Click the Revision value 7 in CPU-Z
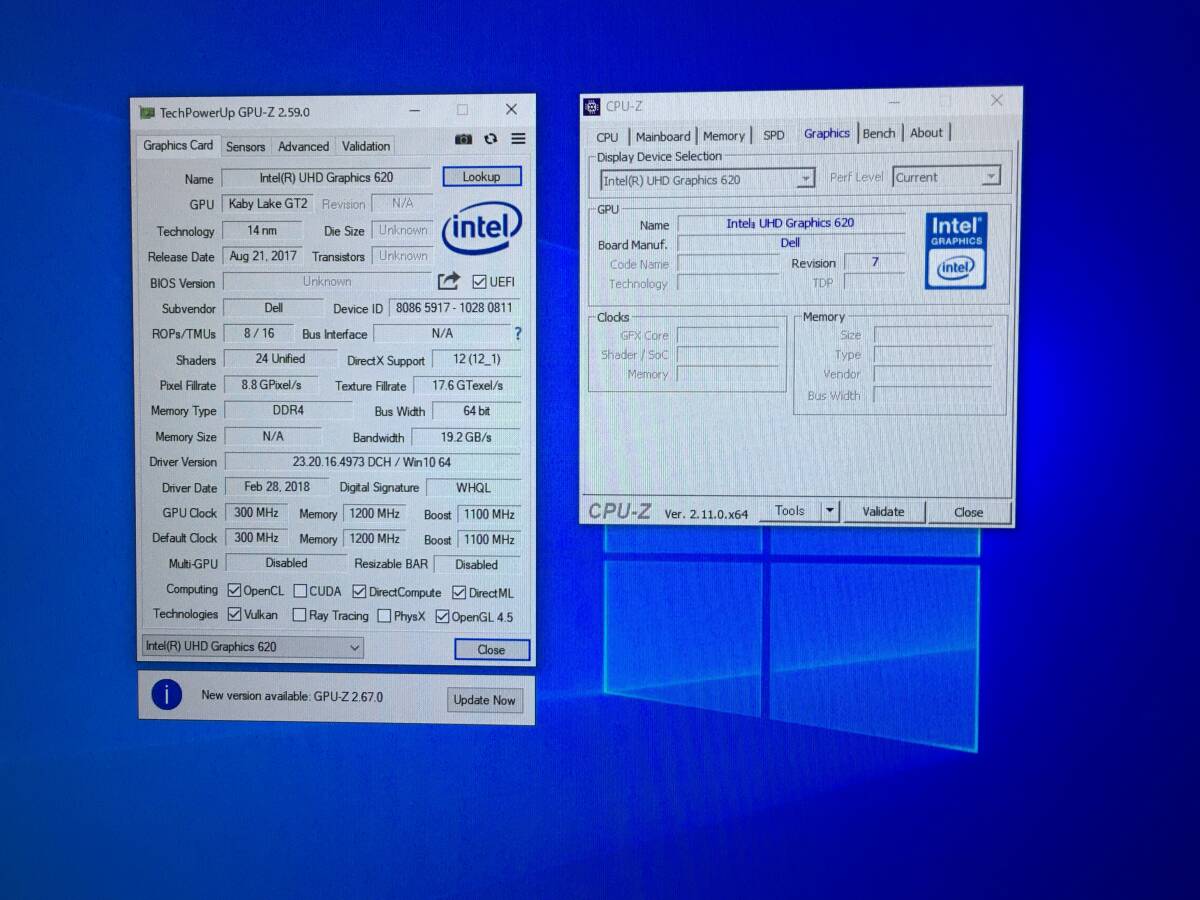 [874, 262]
